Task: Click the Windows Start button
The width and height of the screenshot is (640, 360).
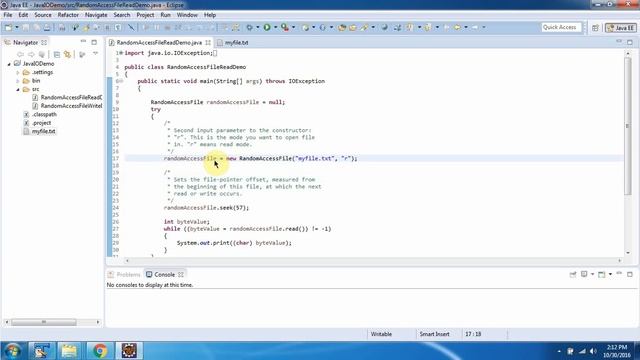Action: tap(12, 351)
